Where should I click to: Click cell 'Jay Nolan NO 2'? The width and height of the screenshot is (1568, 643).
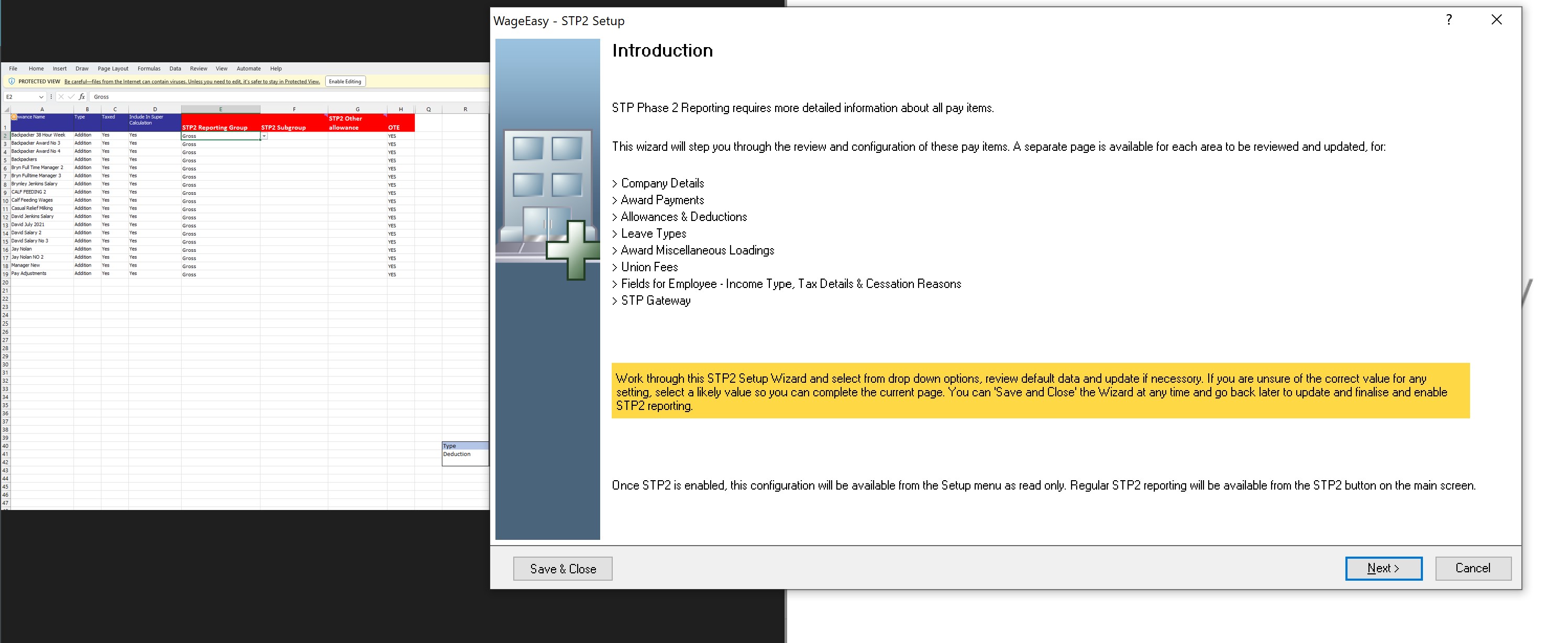click(42, 257)
